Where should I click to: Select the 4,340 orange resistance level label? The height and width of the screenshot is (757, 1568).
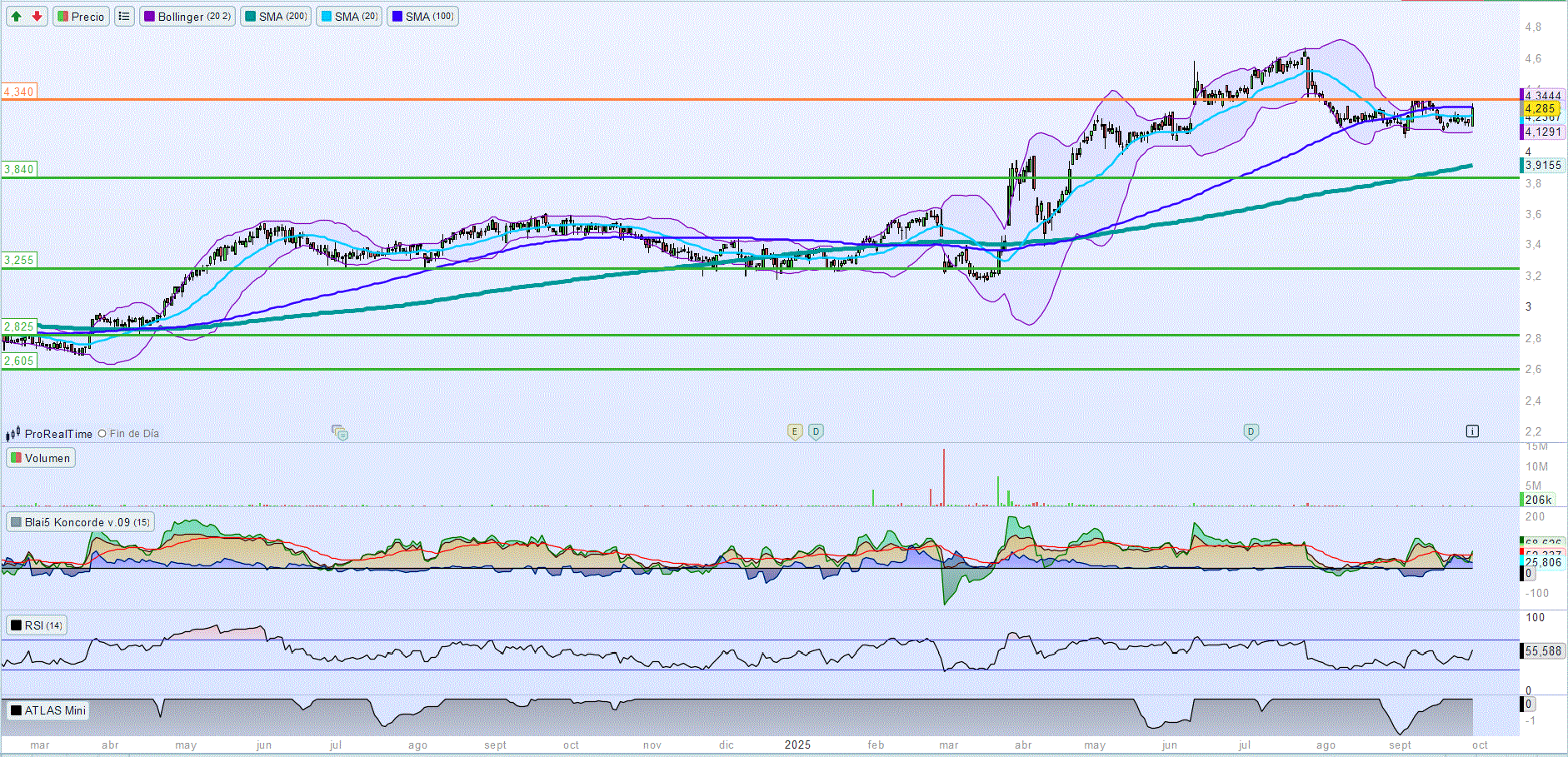tap(18, 92)
